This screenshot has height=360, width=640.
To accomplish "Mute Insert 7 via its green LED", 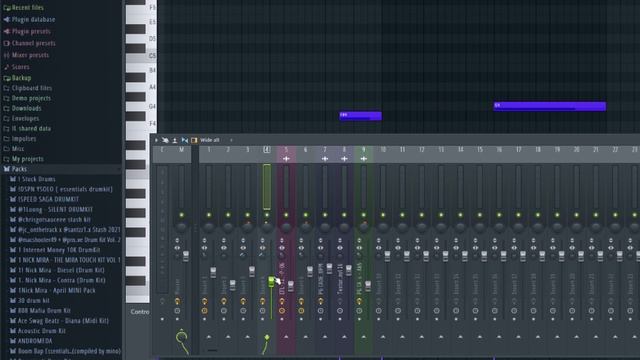I will pos(325,215).
